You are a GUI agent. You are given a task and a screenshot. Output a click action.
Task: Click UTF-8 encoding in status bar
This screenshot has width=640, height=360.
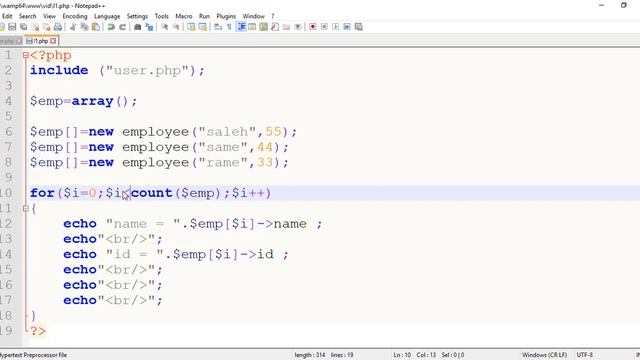(584, 355)
